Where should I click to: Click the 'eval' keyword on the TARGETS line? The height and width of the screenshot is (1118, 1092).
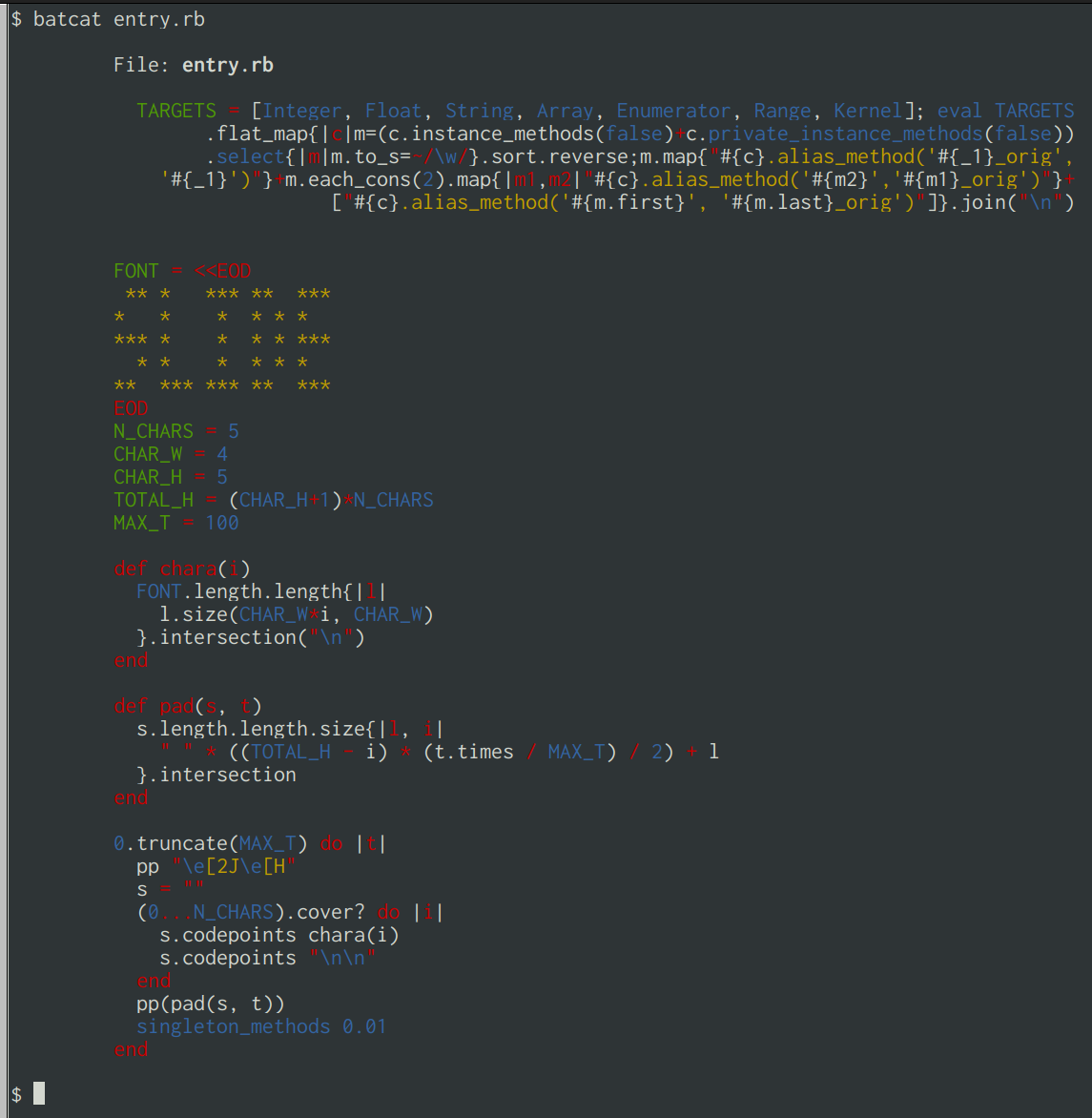(x=959, y=111)
